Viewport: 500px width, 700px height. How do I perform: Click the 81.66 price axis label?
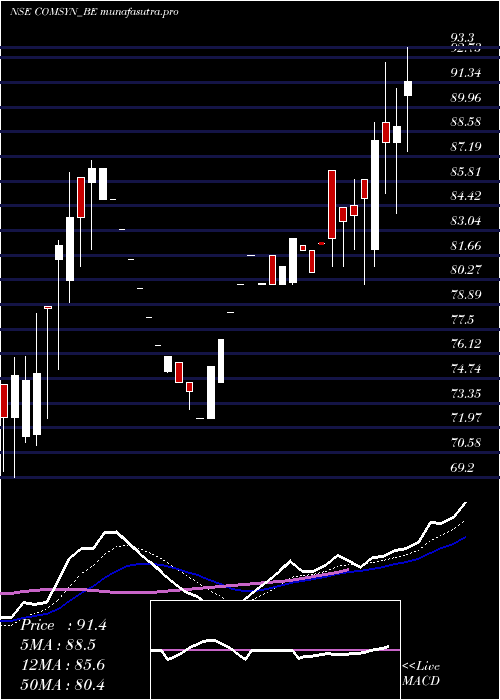(466, 246)
